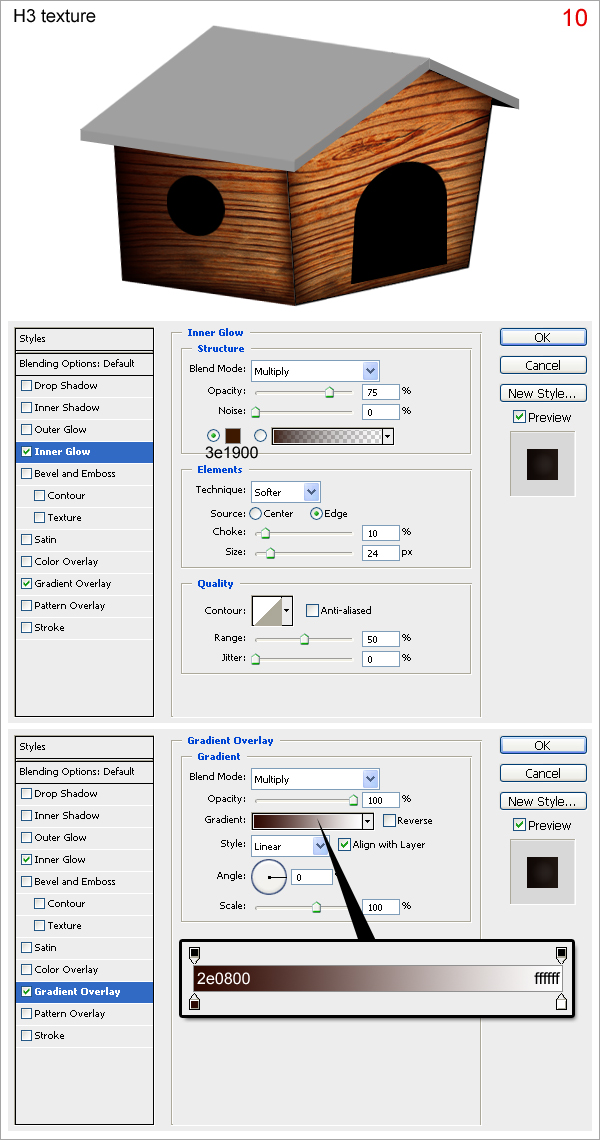The height and width of the screenshot is (1140, 600).
Task: Click the 3e1900 glow color swatch
Action: point(232,435)
